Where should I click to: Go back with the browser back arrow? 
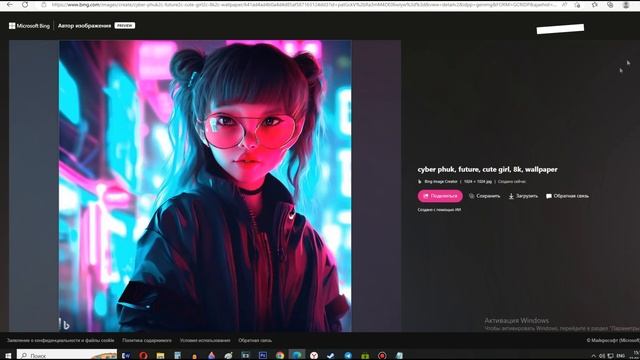(x=9, y=4)
